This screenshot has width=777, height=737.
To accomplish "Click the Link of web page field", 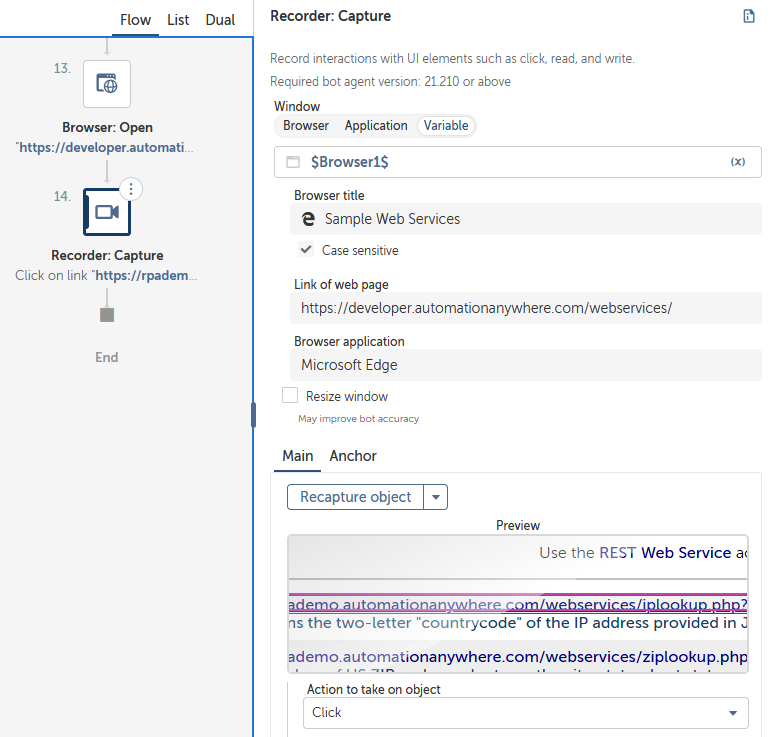I will tap(526, 308).
